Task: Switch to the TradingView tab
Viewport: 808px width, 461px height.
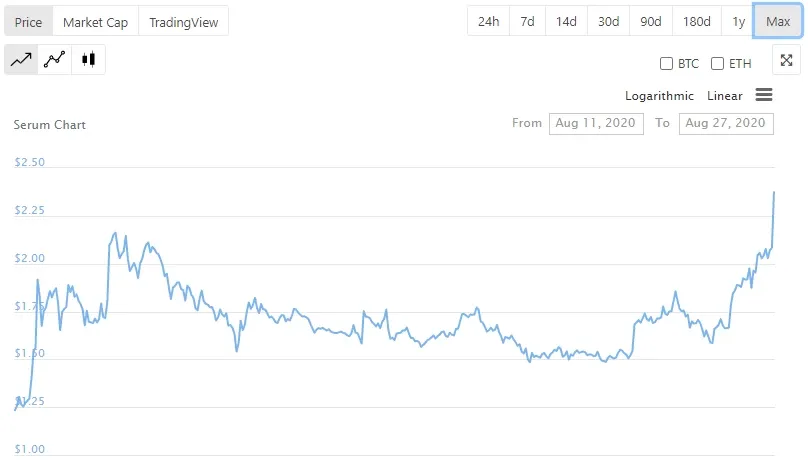Action: coord(183,22)
